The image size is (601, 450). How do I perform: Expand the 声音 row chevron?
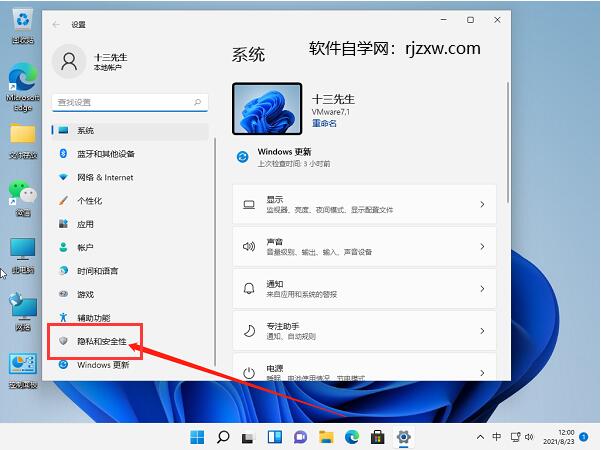point(482,246)
